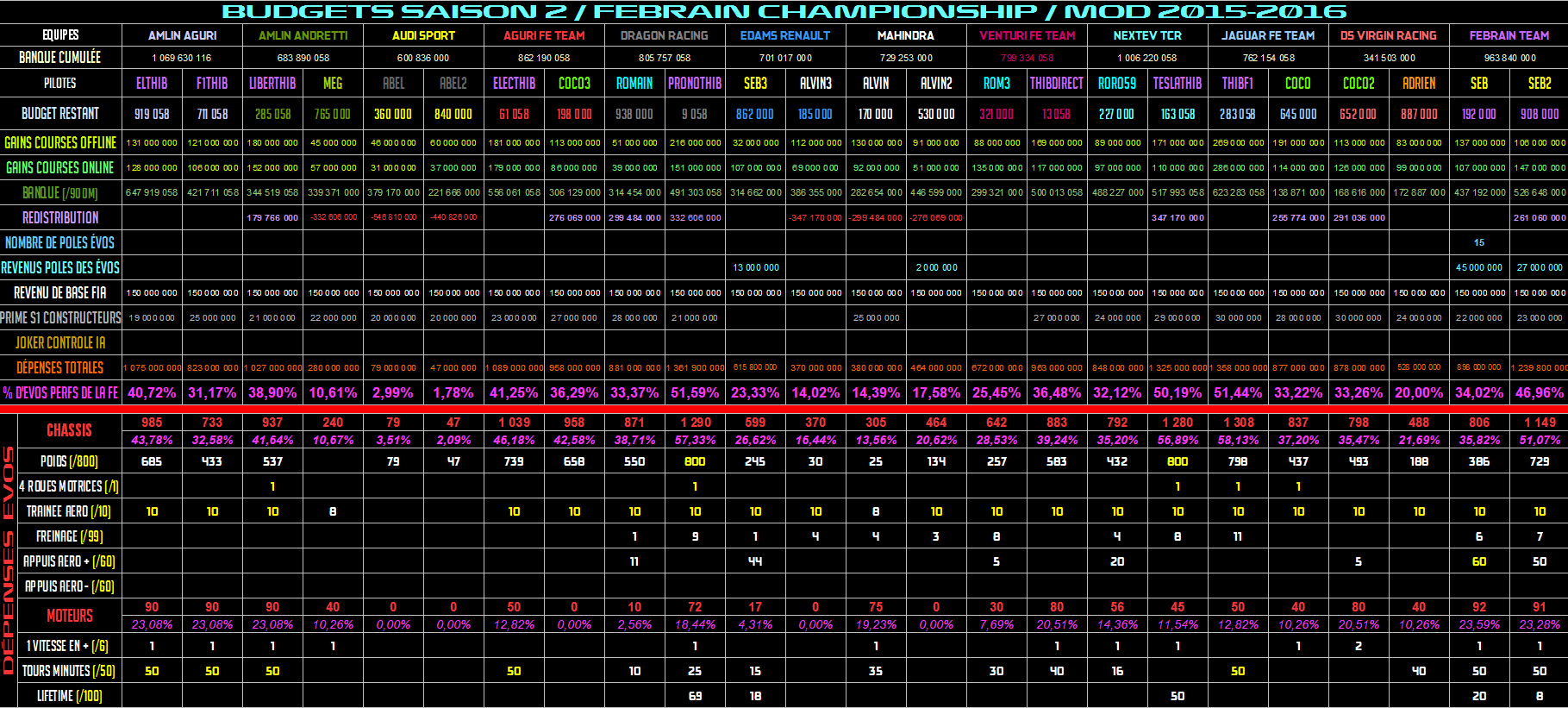Select the 4 ROUES MOTRICES row label
This screenshot has height=708, width=1568.
(x=69, y=486)
